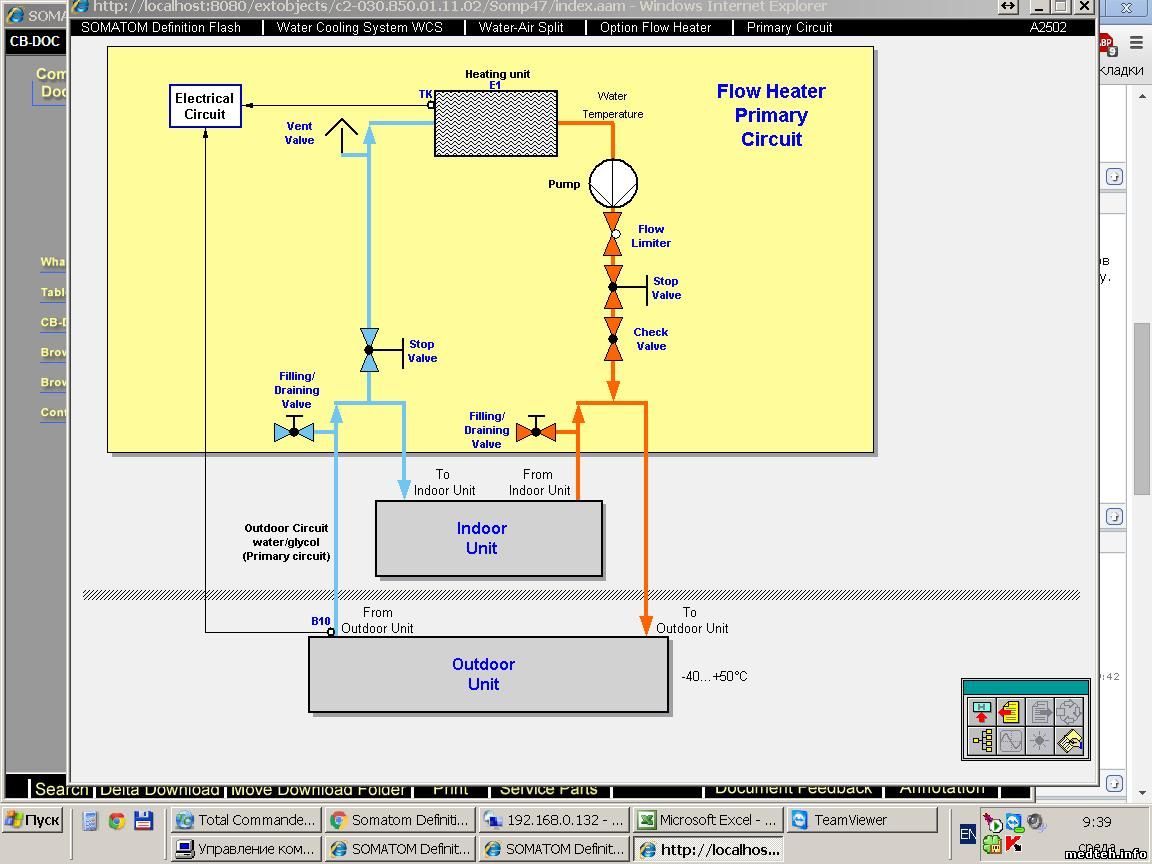Click the grayed circular arrows cycle icon
1152x864 pixels.
tap(1069, 712)
